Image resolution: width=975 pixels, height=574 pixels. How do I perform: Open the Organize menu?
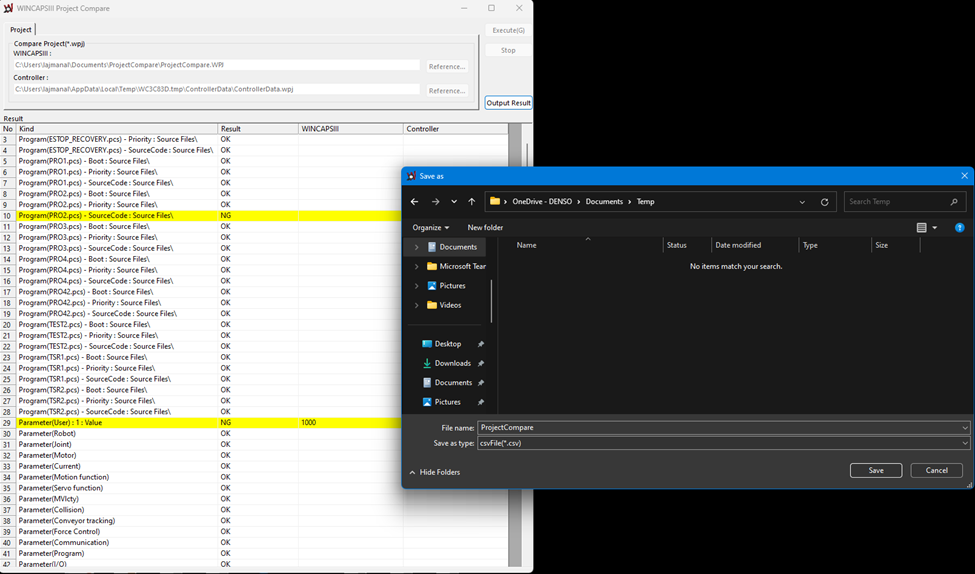click(430, 228)
